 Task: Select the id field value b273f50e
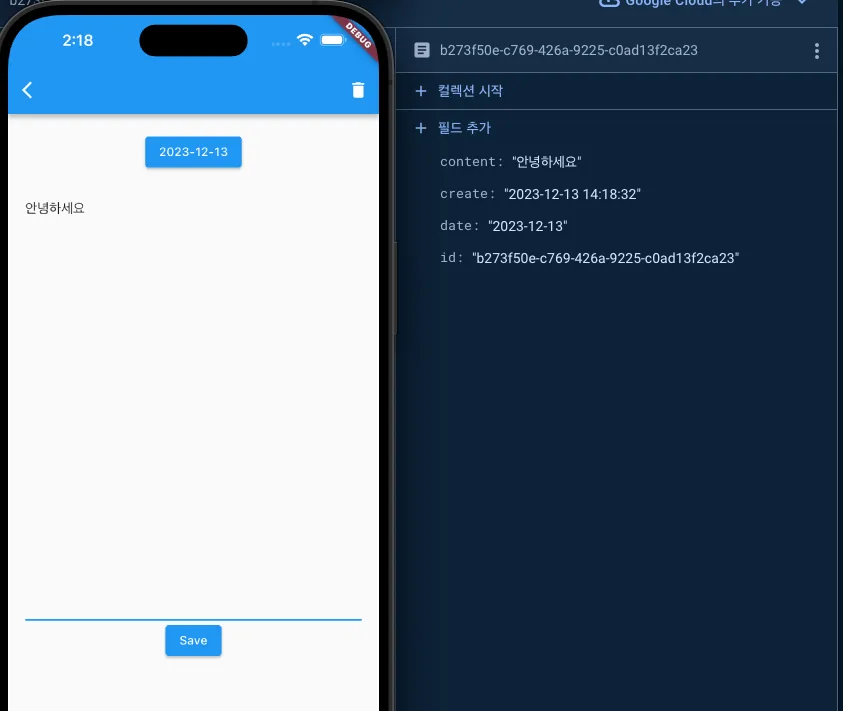click(606, 258)
